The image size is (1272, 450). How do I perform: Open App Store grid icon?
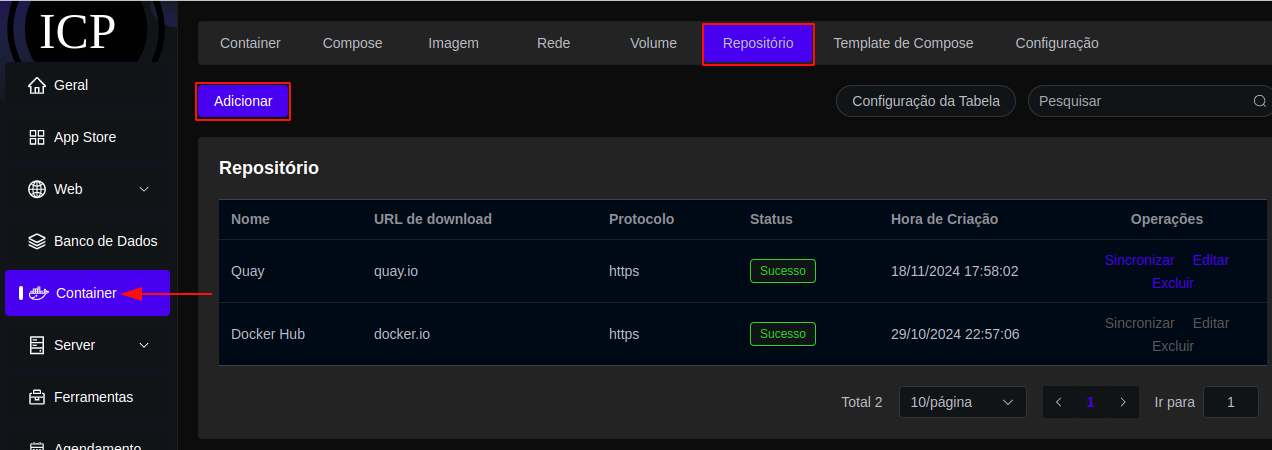(37, 138)
